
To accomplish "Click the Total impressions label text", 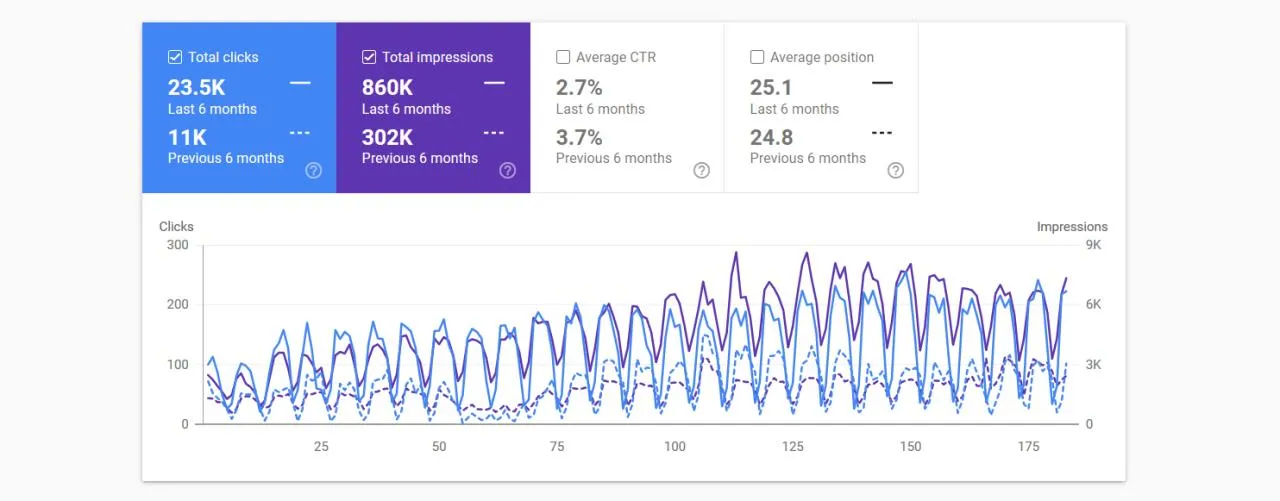I will (437, 58).
